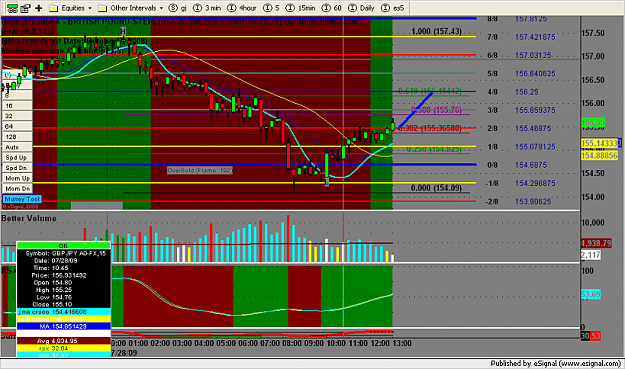
Task: Click the Mom Up button
Action: (17, 178)
